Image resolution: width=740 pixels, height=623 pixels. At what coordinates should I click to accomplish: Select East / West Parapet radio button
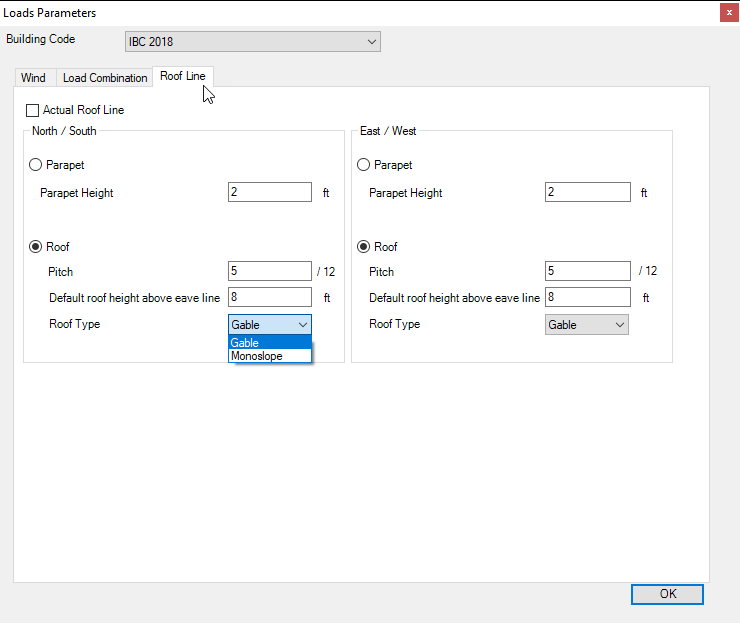pos(364,165)
